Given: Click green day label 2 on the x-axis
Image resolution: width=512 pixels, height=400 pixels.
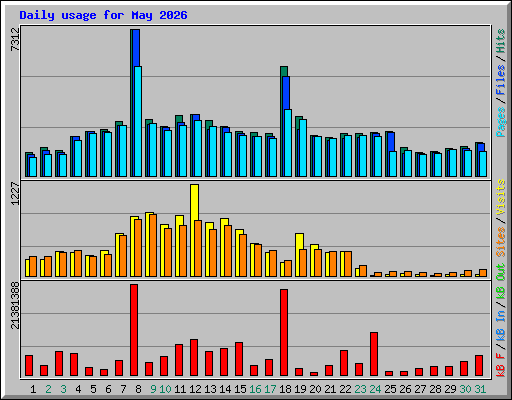Looking at the screenshot, I should (48, 389).
